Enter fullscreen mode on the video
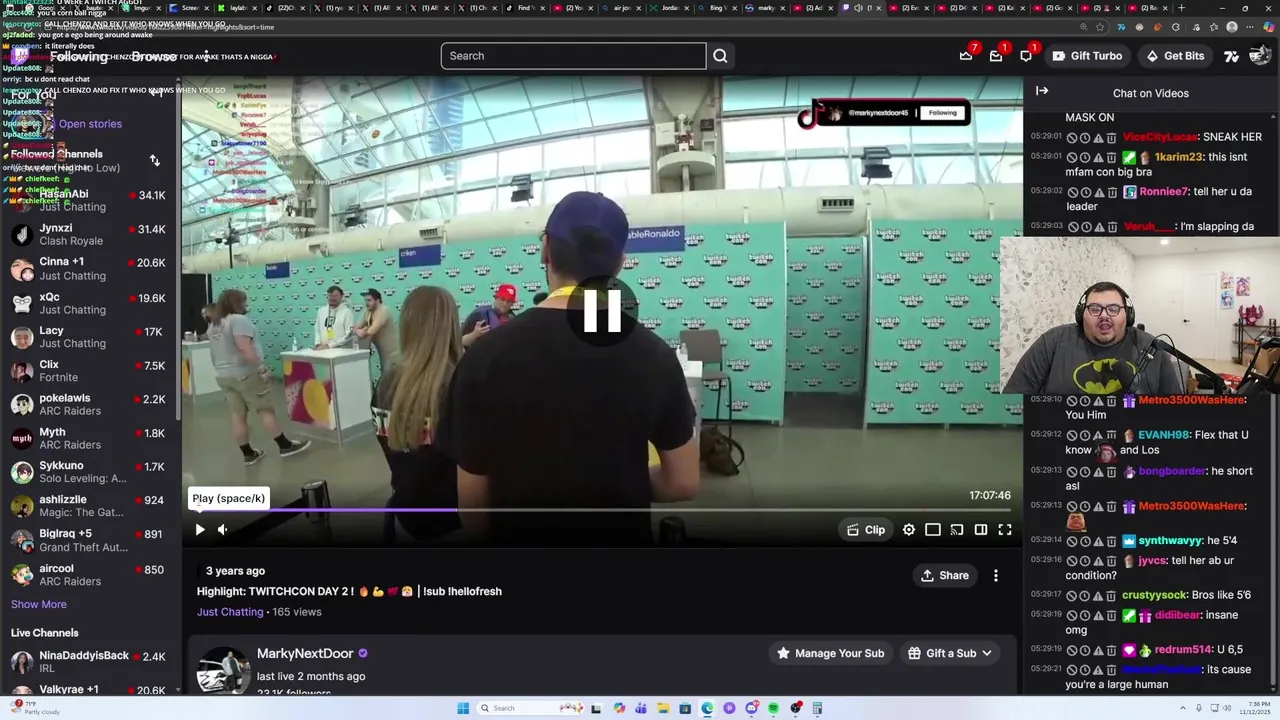This screenshot has height=720, width=1280. (x=1005, y=530)
